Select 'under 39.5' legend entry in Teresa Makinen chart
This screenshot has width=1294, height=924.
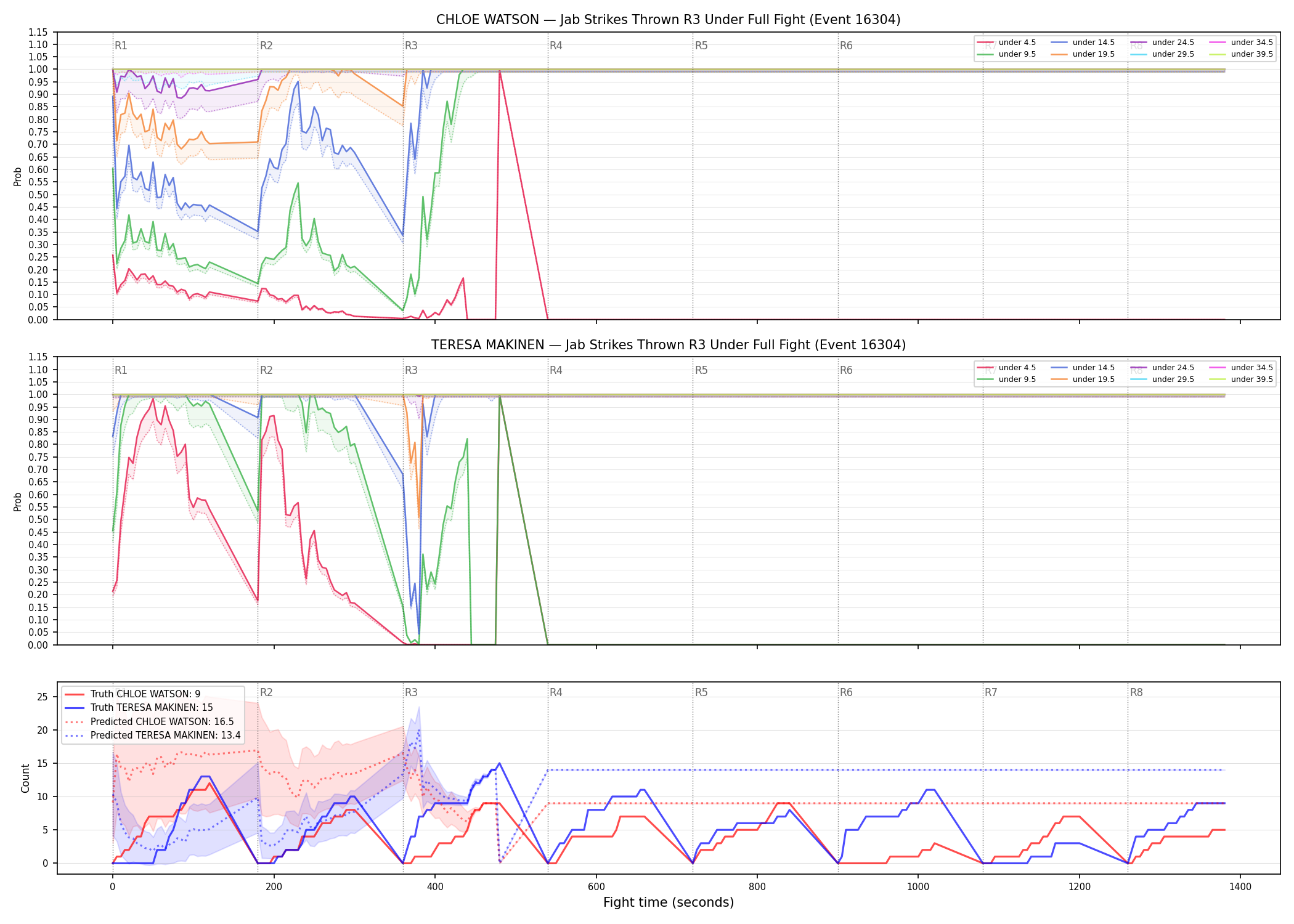click(1241, 379)
